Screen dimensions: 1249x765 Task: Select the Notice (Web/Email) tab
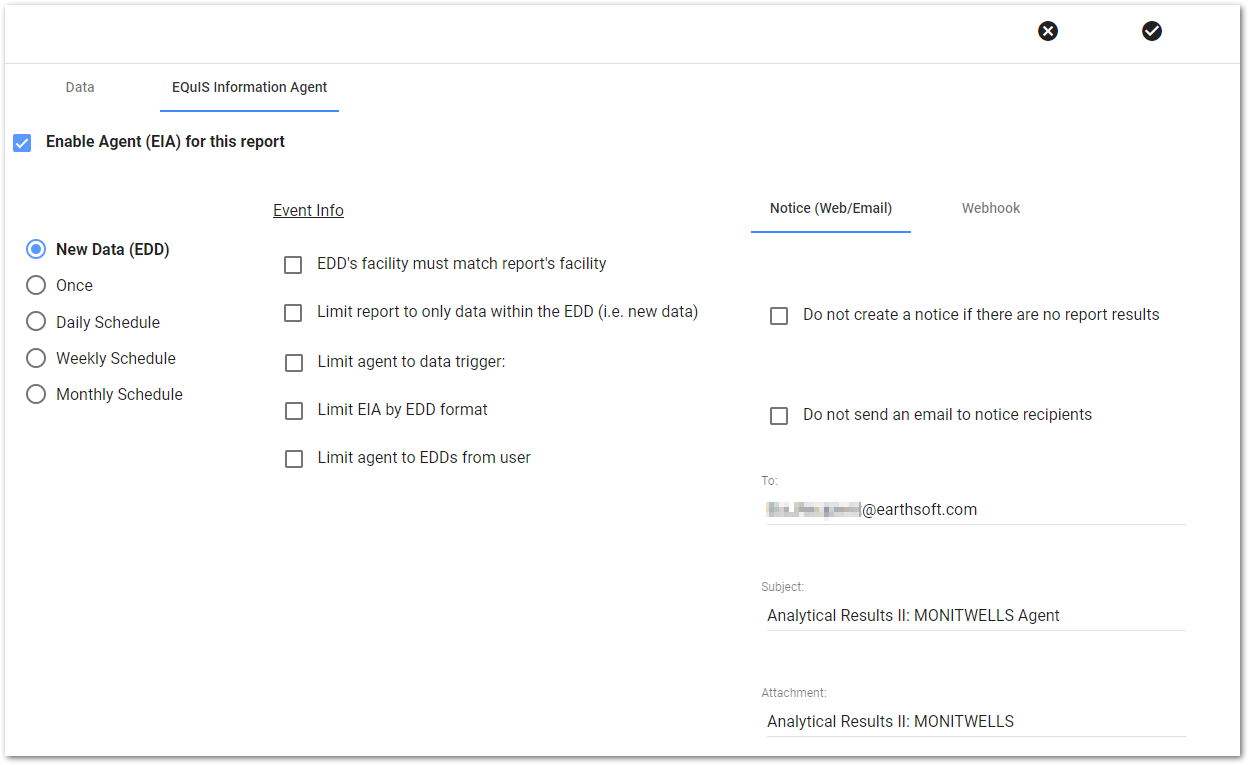(x=830, y=208)
